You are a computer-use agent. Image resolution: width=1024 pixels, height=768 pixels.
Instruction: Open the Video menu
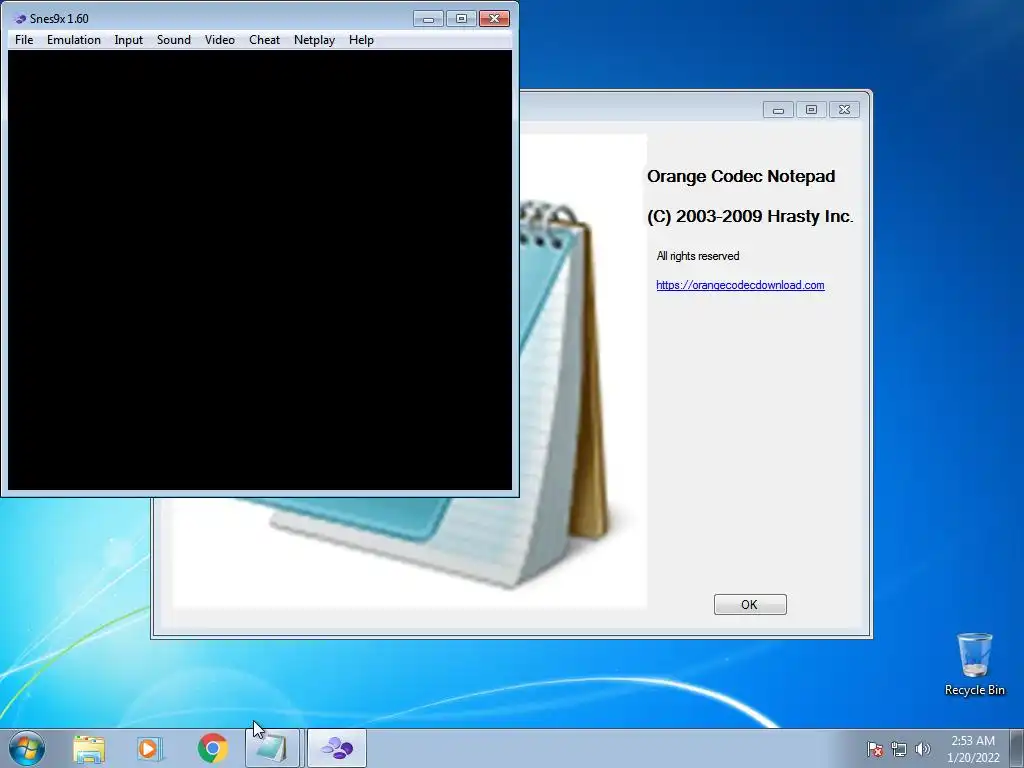(x=219, y=40)
